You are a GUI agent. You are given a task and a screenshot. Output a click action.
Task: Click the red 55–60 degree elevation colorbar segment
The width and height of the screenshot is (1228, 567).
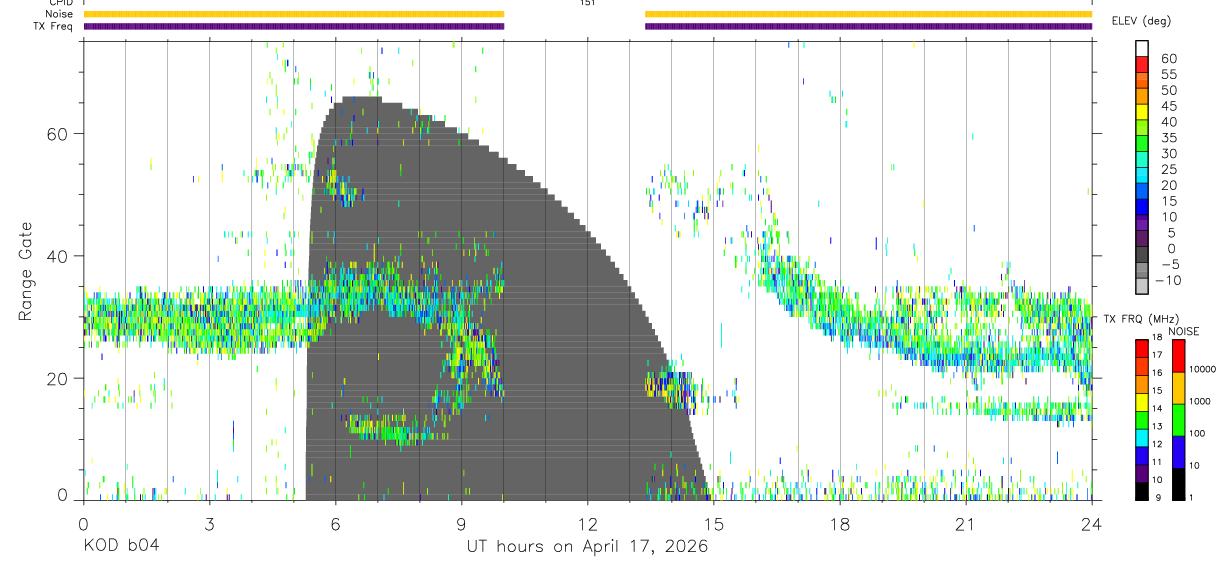coord(1143,66)
